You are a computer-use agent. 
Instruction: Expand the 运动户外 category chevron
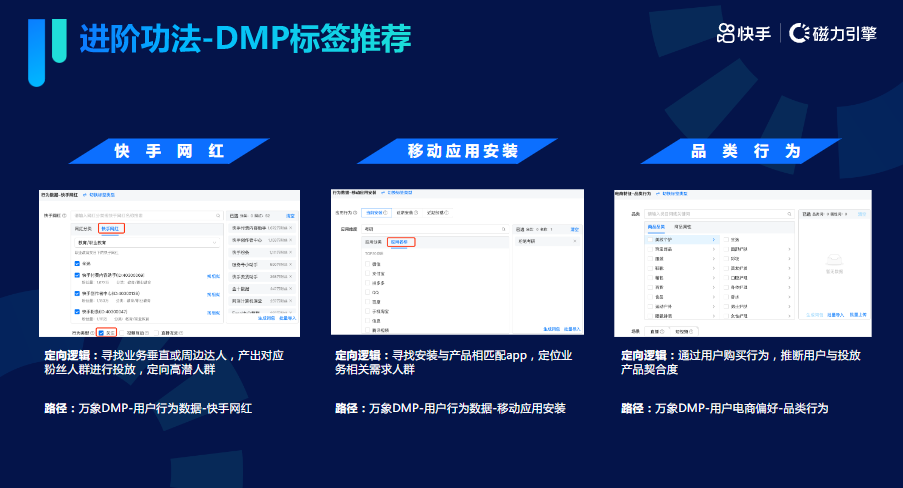714,307
